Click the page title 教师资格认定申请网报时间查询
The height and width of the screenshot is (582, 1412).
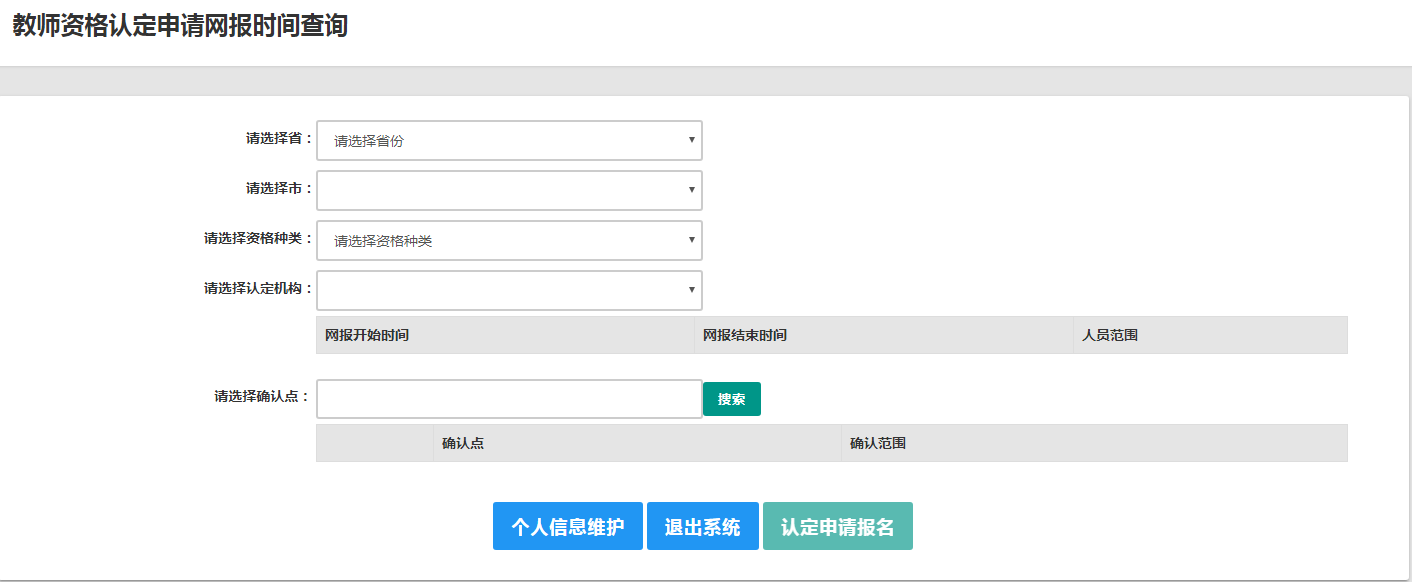click(180, 26)
